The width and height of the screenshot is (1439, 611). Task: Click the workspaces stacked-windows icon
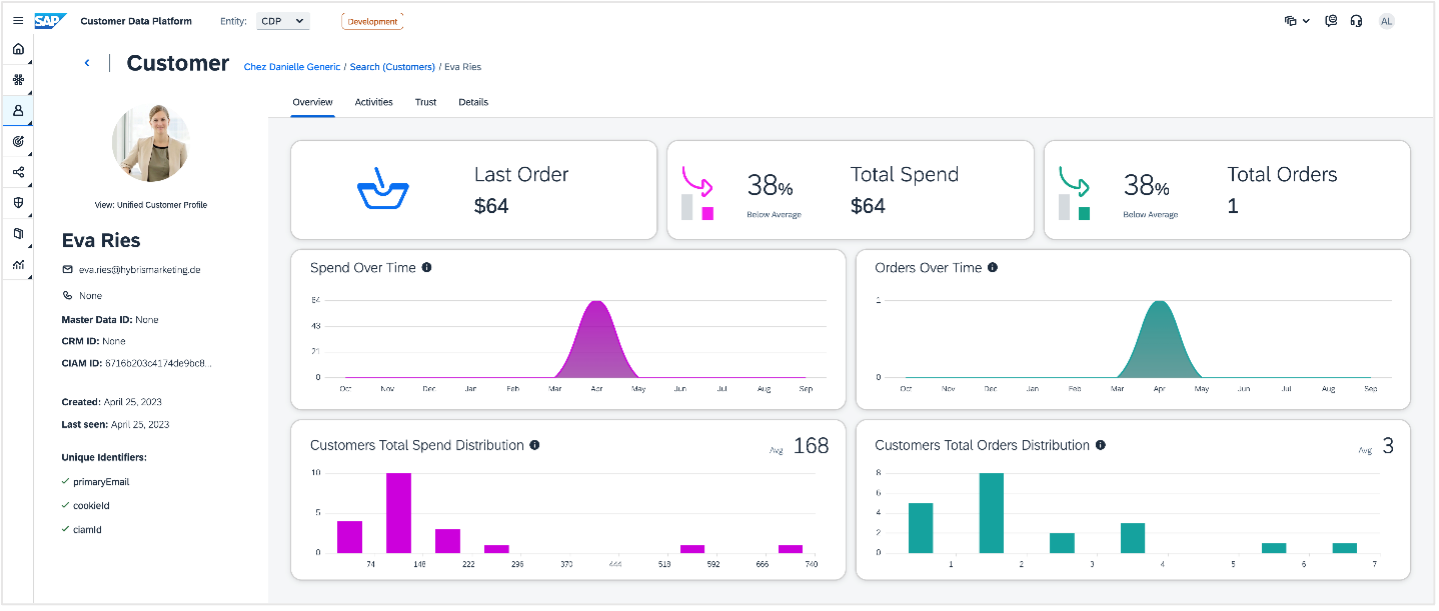click(1291, 21)
